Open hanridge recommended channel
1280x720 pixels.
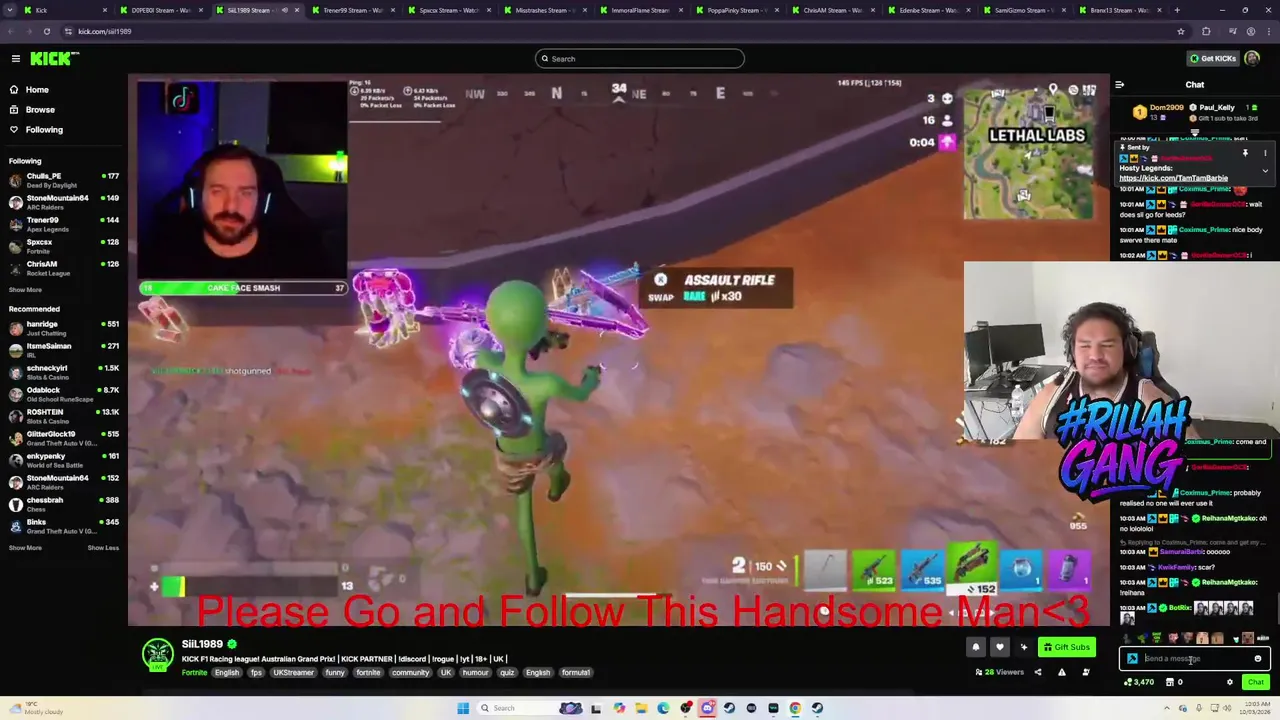pos(64,328)
